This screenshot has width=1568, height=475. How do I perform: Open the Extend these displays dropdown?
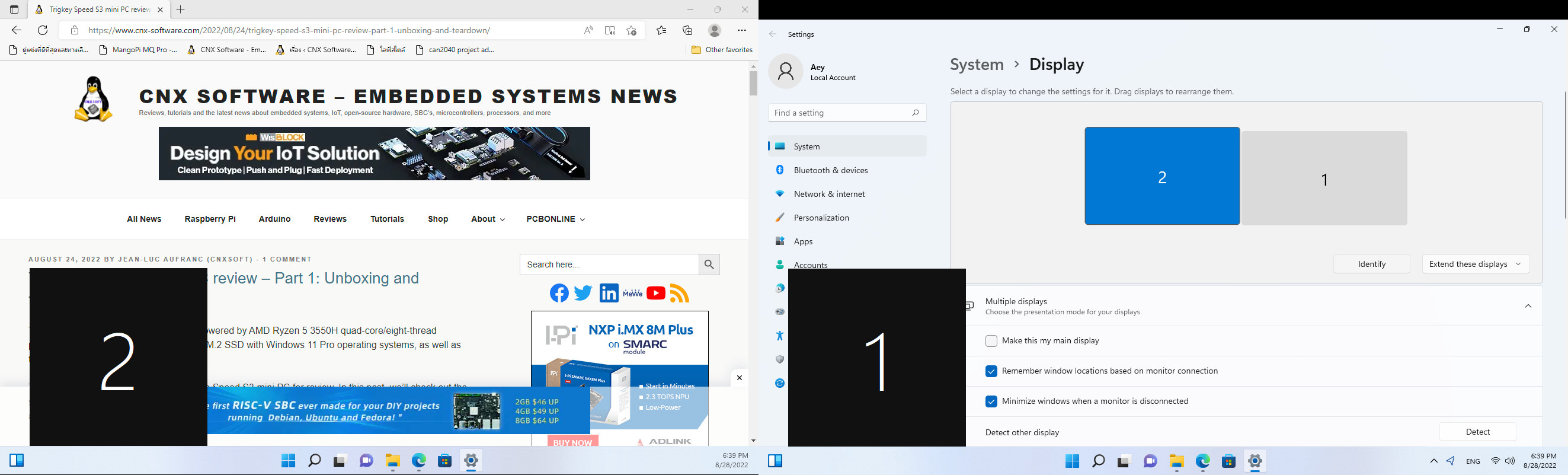[x=1476, y=264]
